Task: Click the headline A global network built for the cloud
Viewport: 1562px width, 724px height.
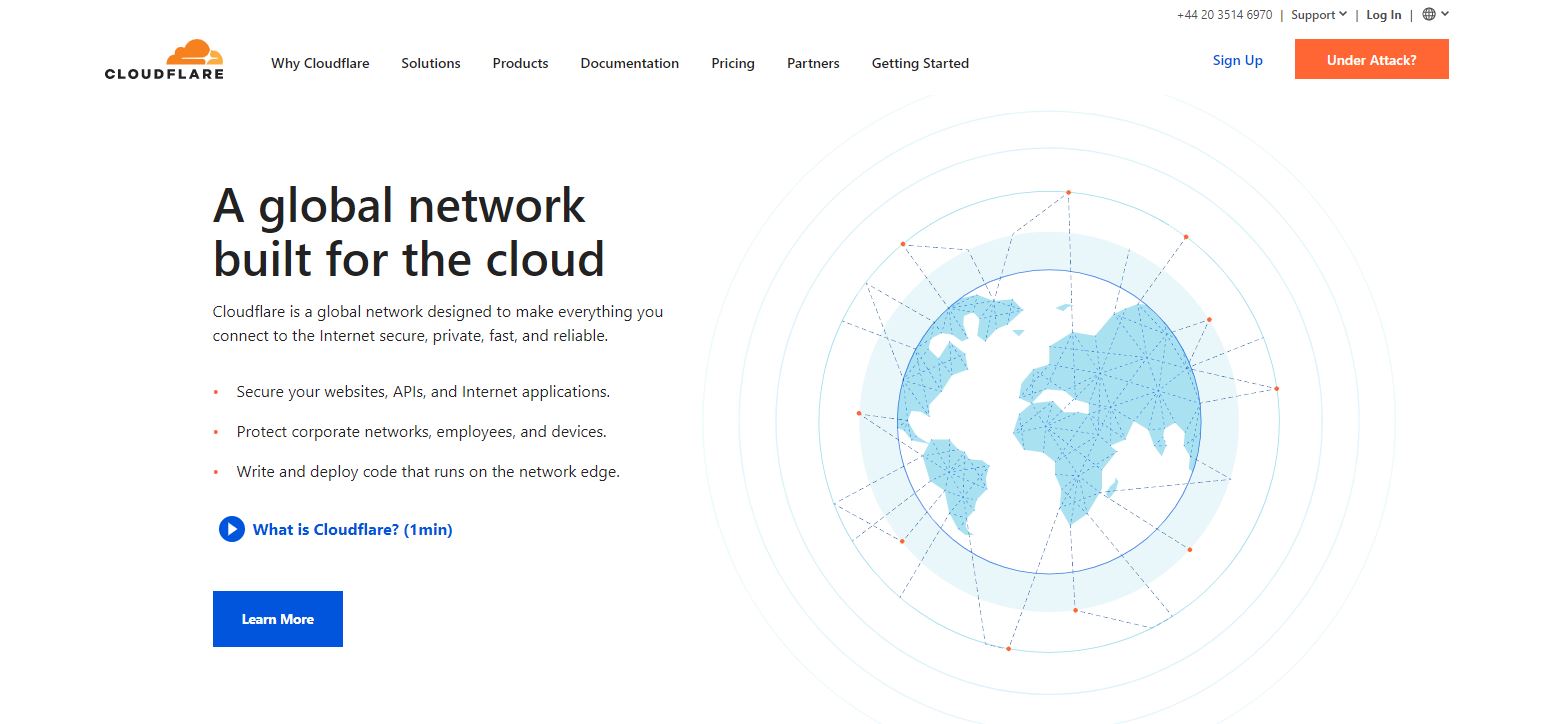Action: coord(409,232)
